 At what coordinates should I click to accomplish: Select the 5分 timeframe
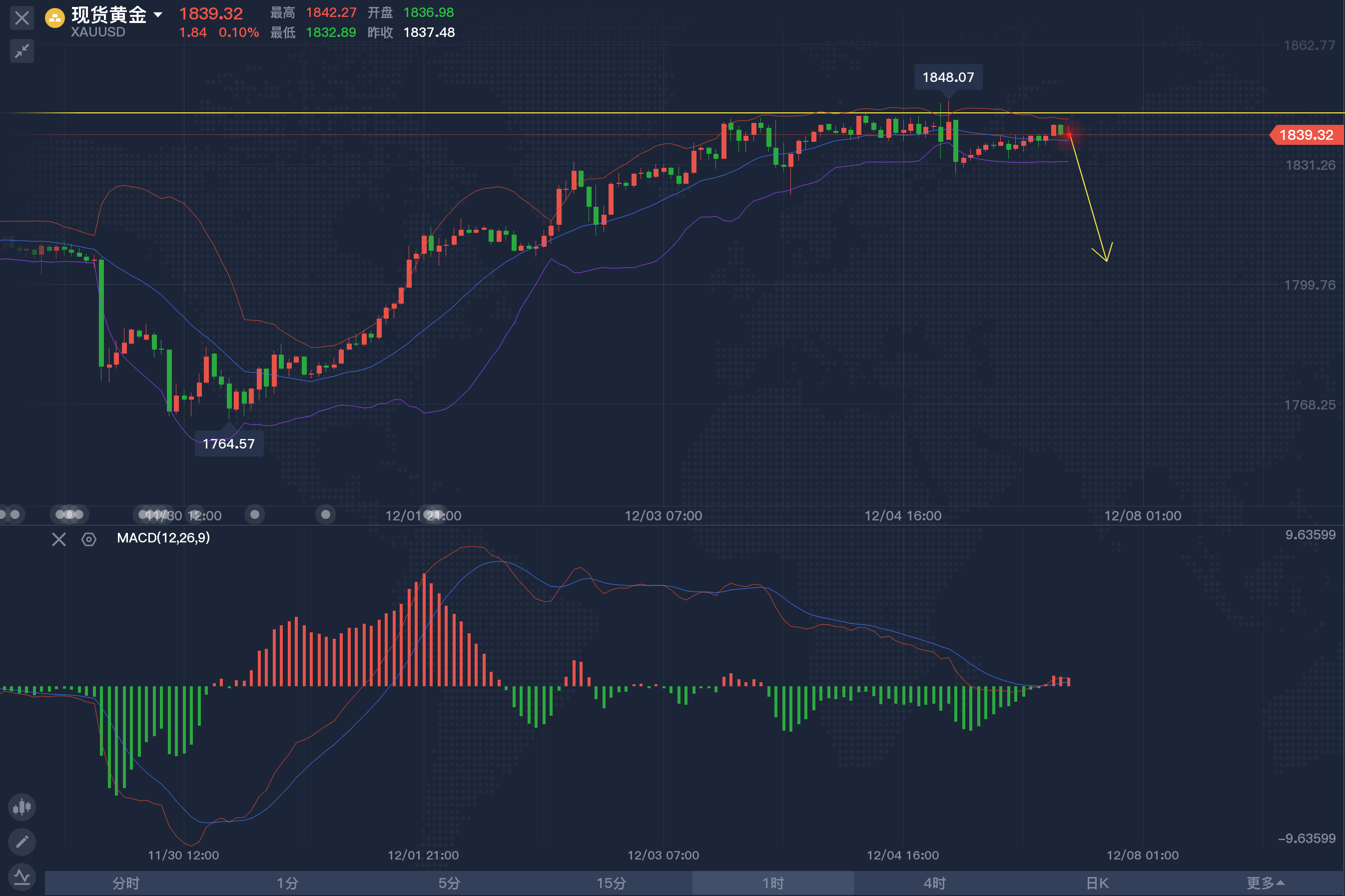tap(449, 883)
